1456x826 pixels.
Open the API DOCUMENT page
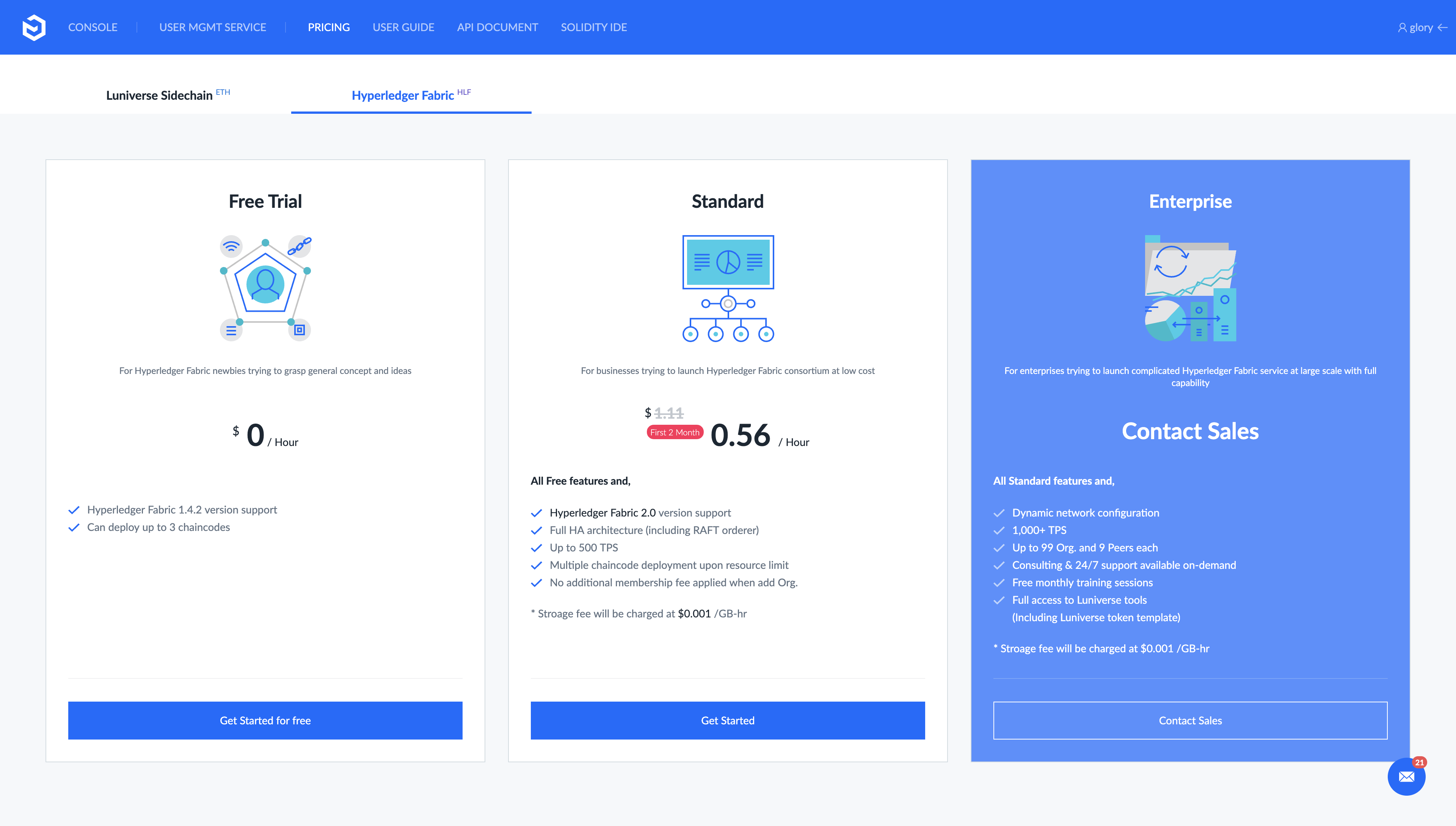coord(497,27)
